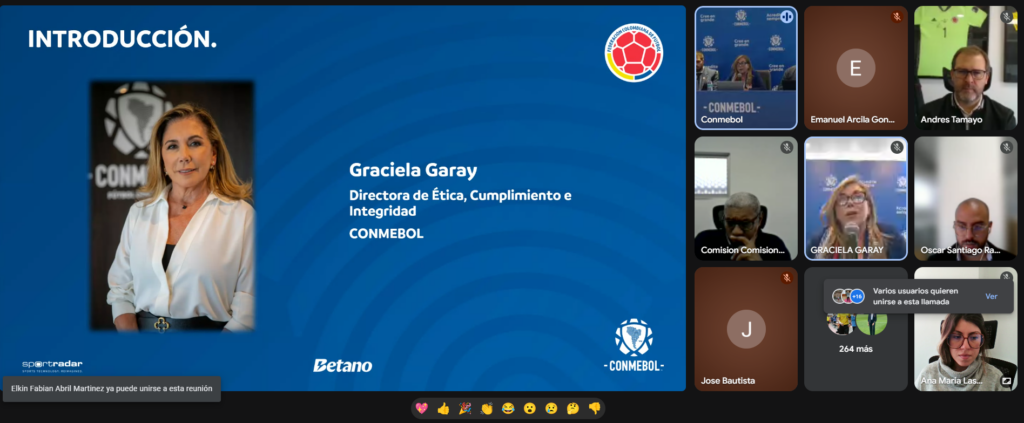Click the 'Emanuel Arcila Gon...' name label
The width and height of the screenshot is (1024, 423).
[x=852, y=119]
